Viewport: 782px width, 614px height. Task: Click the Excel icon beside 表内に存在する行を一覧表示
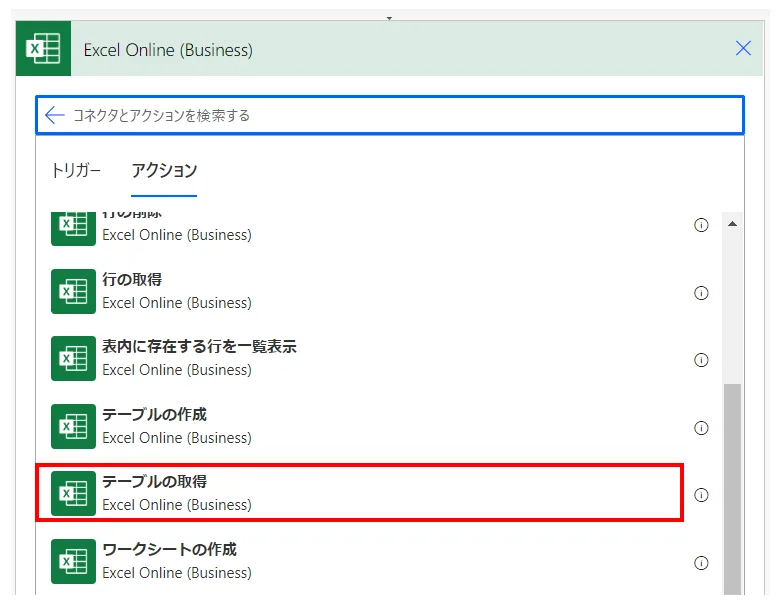pyautogui.click(x=73, y=359)
